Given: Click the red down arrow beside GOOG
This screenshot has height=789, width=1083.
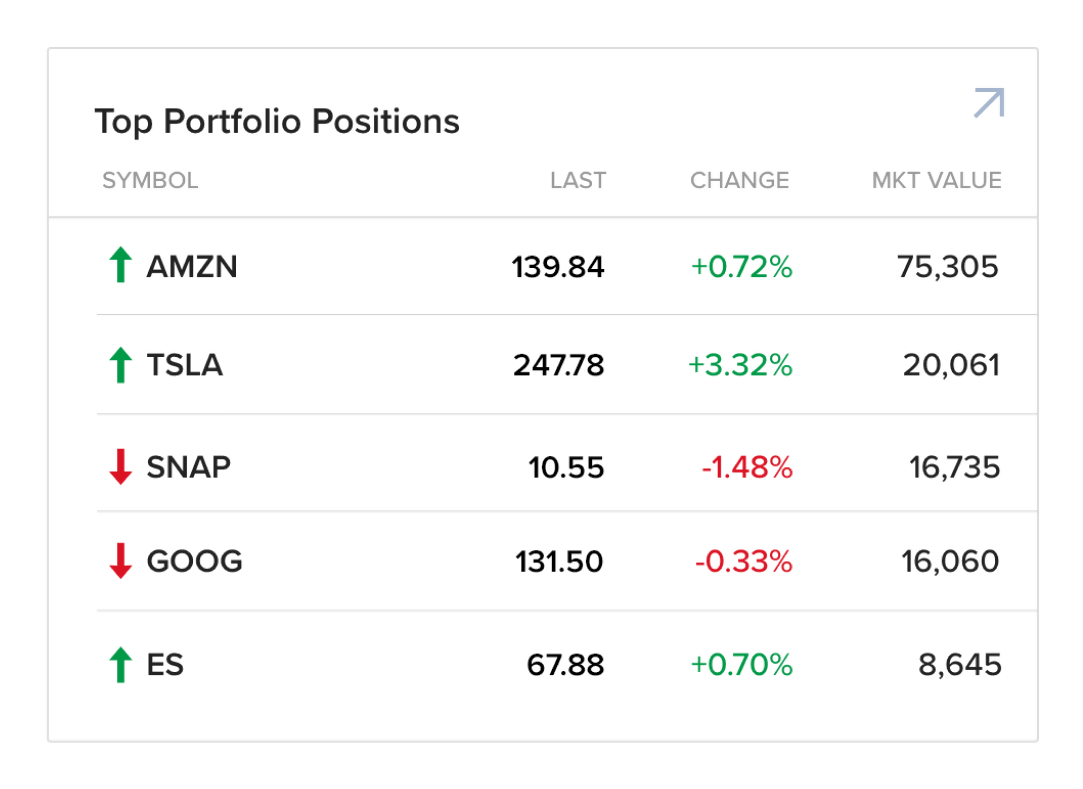Looking at the screenshot, I should point(120,561).
